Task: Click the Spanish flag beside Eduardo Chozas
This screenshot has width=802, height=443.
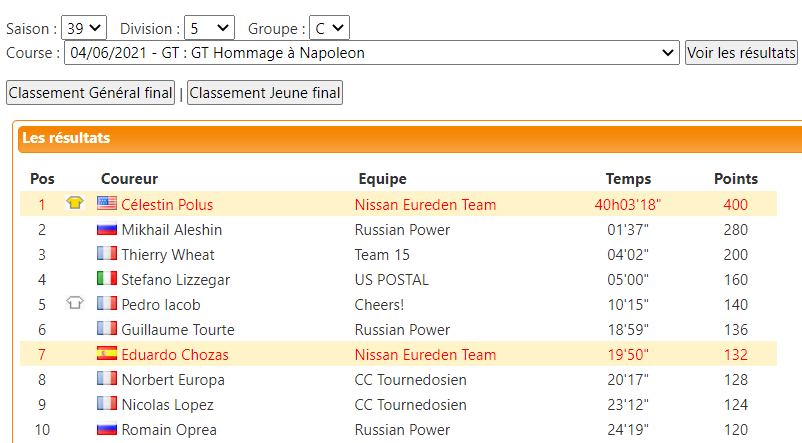Action: pyautogui.click(x=107, y=354)
